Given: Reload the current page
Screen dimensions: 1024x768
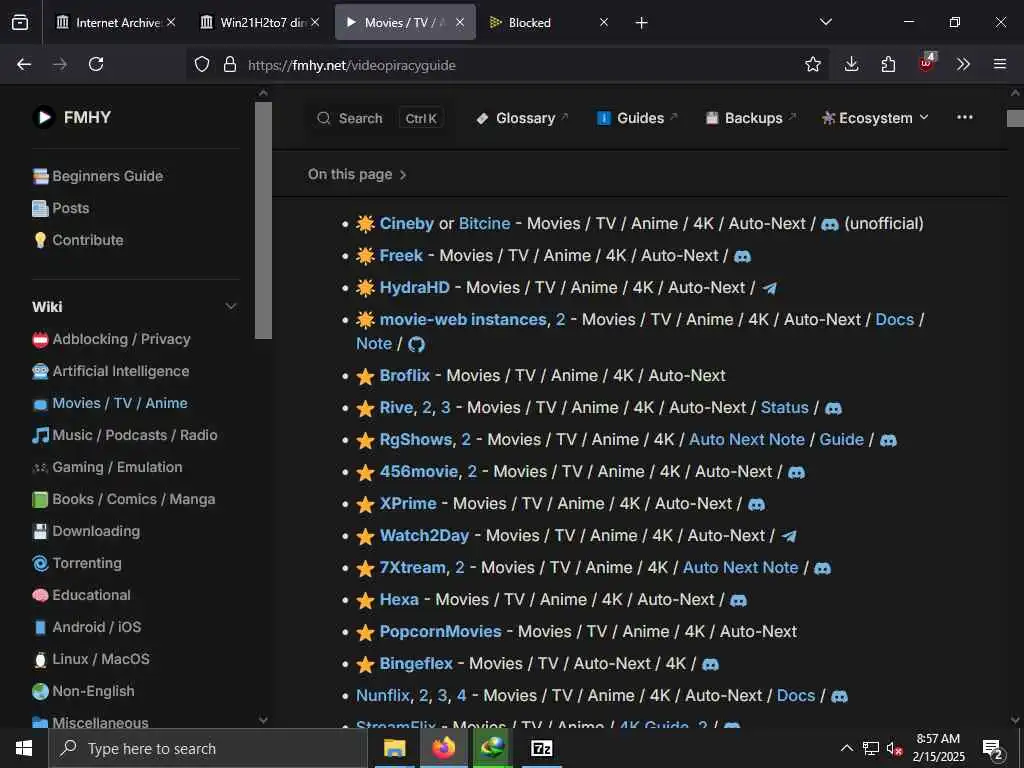Looking at the screenshot, I should tap(96, 64).
